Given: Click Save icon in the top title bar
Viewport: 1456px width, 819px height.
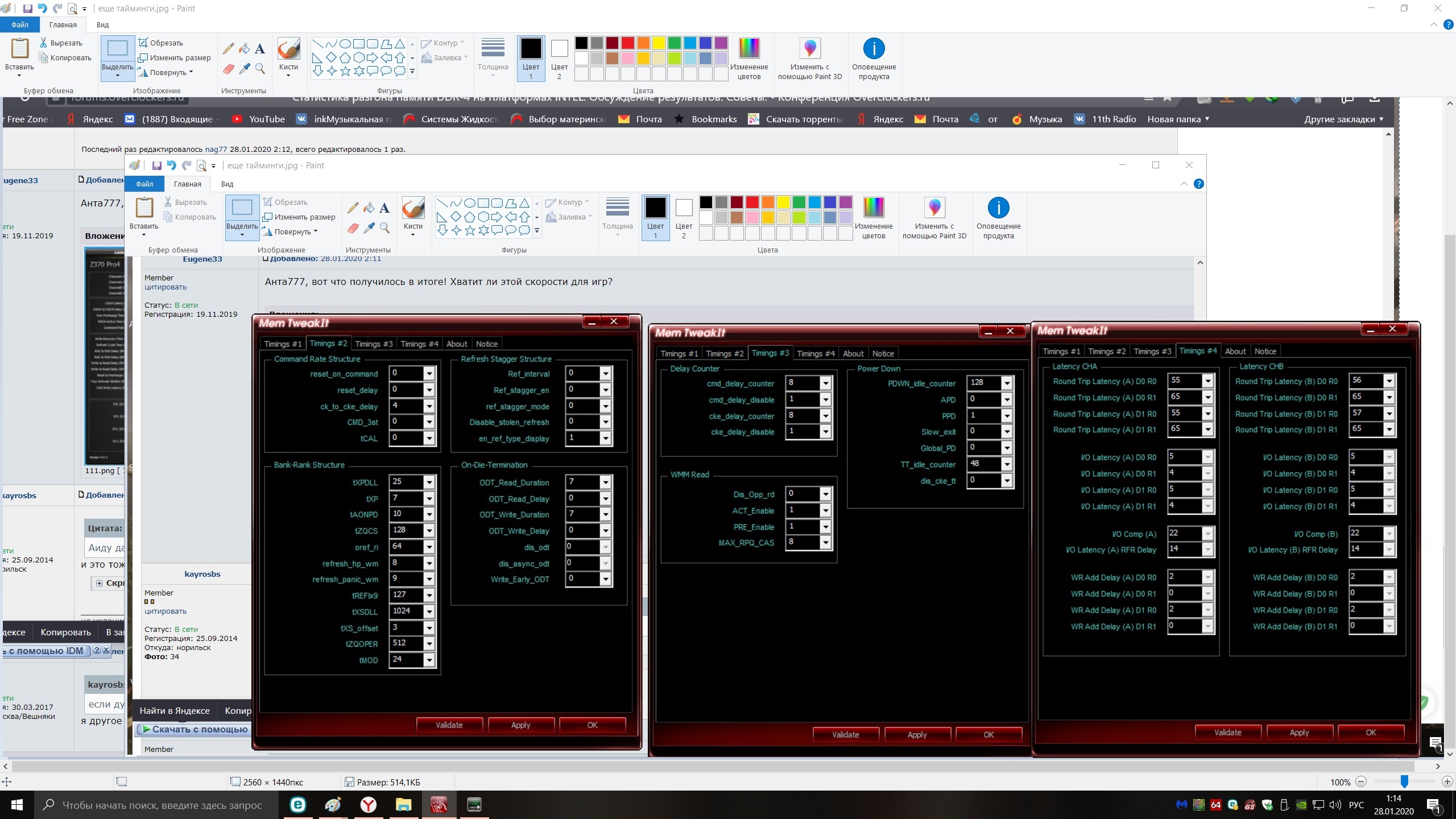Looking at the screenshot, I should click(27, 9).
